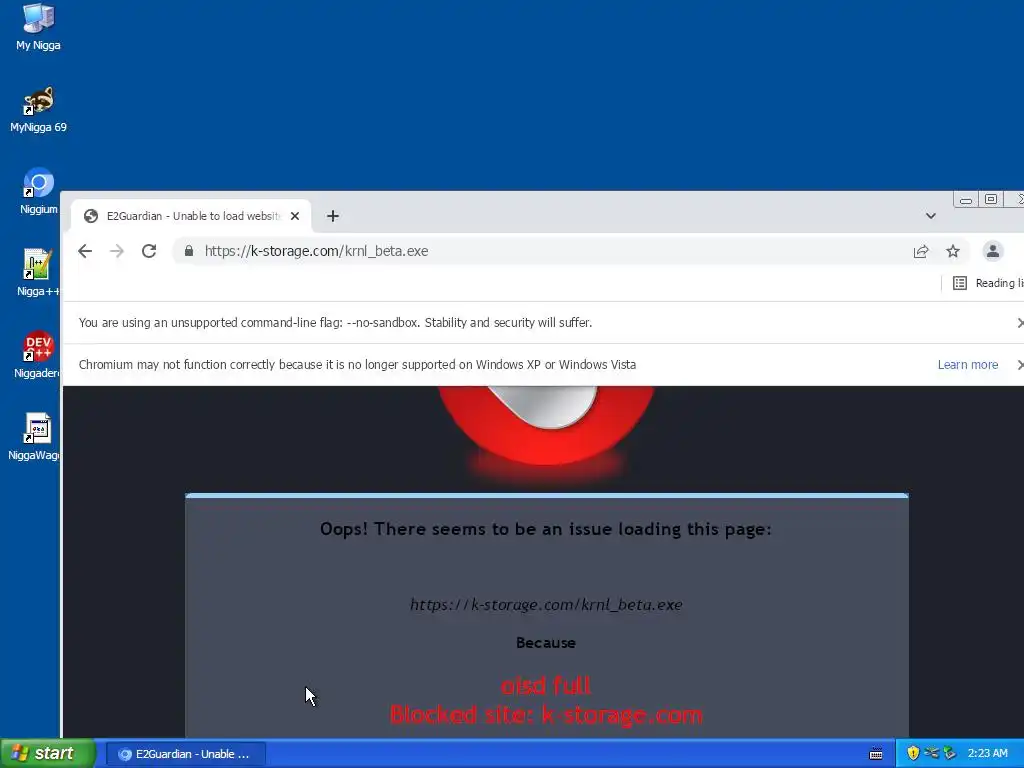Open the Chromium profile avatar menu
The height and width of the screenshot is (768, 1024).
[x=993, y=251]
